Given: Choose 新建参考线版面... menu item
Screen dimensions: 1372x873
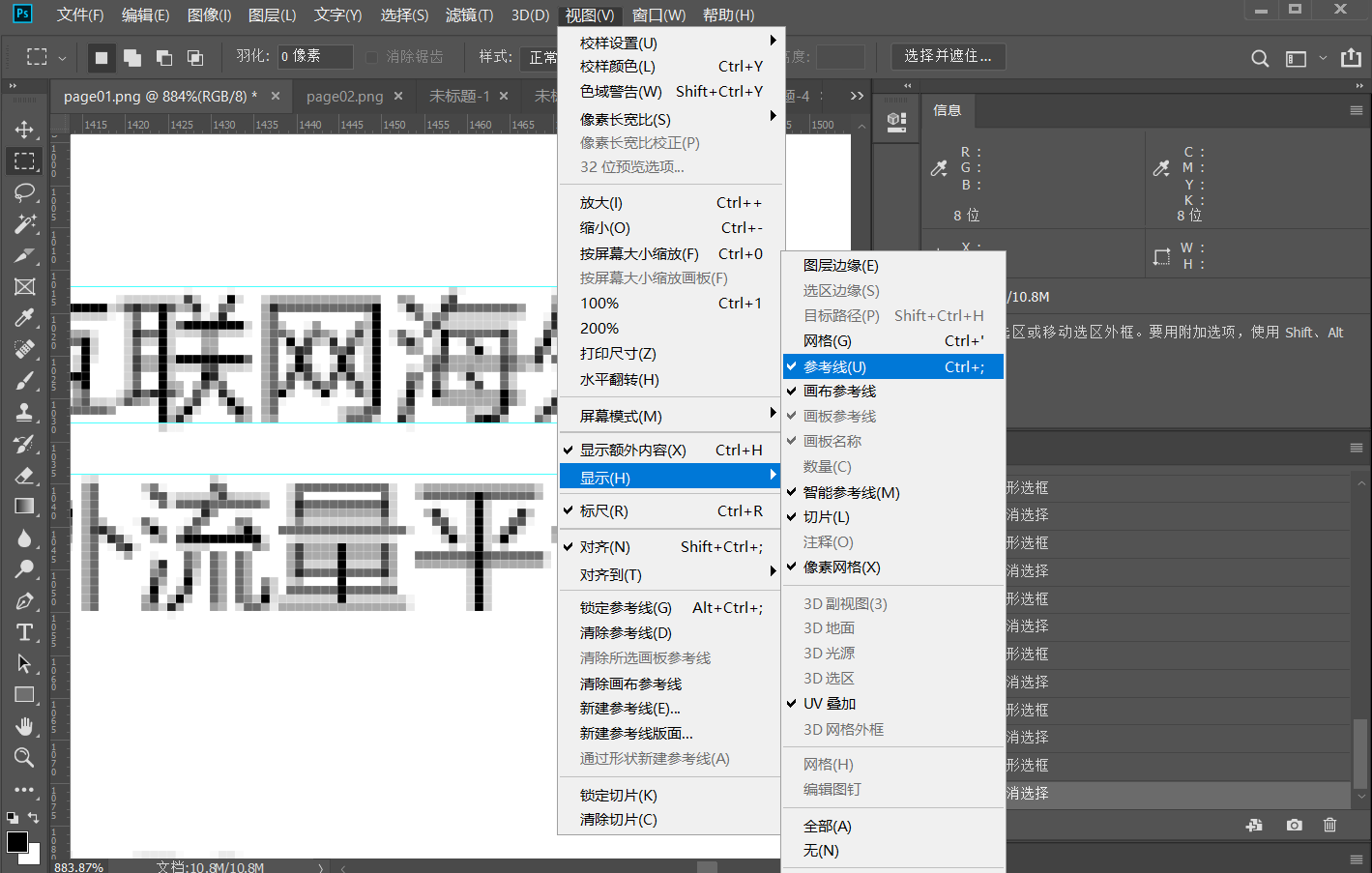Looking at the screenshot, I should [670, 733].
